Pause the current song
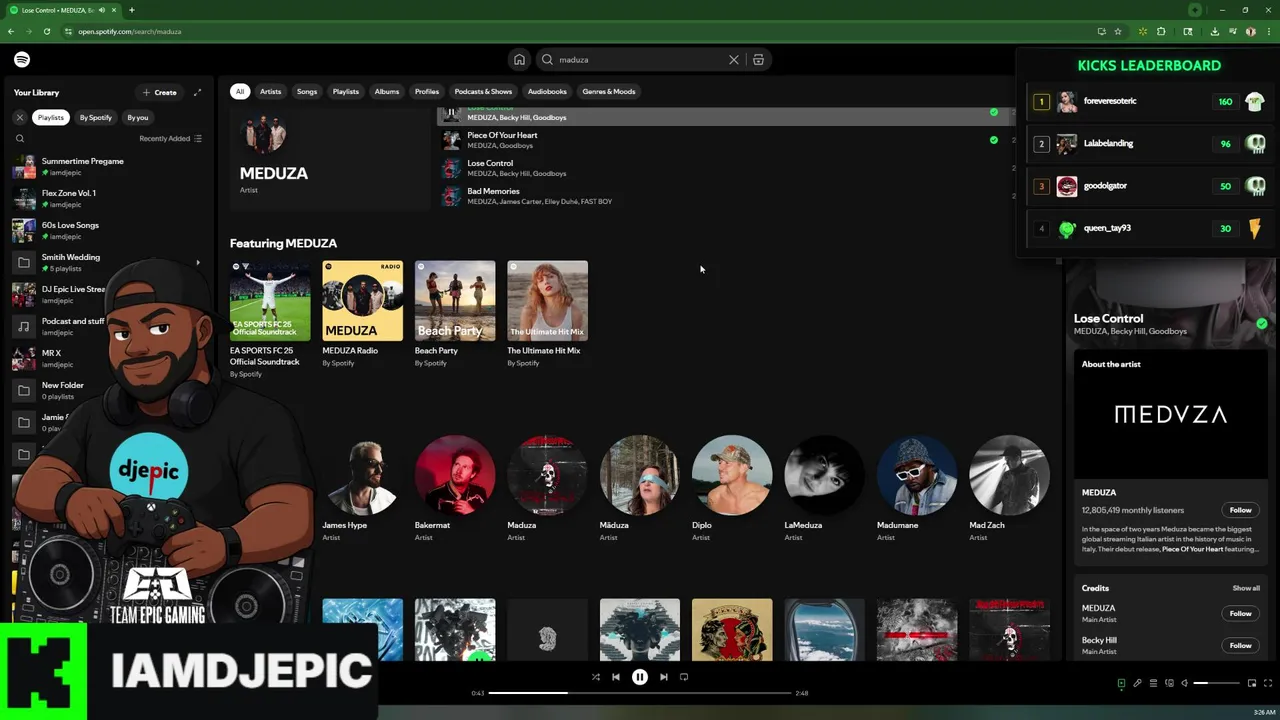This screenshot has width=1280, height=720. [640, 677]
